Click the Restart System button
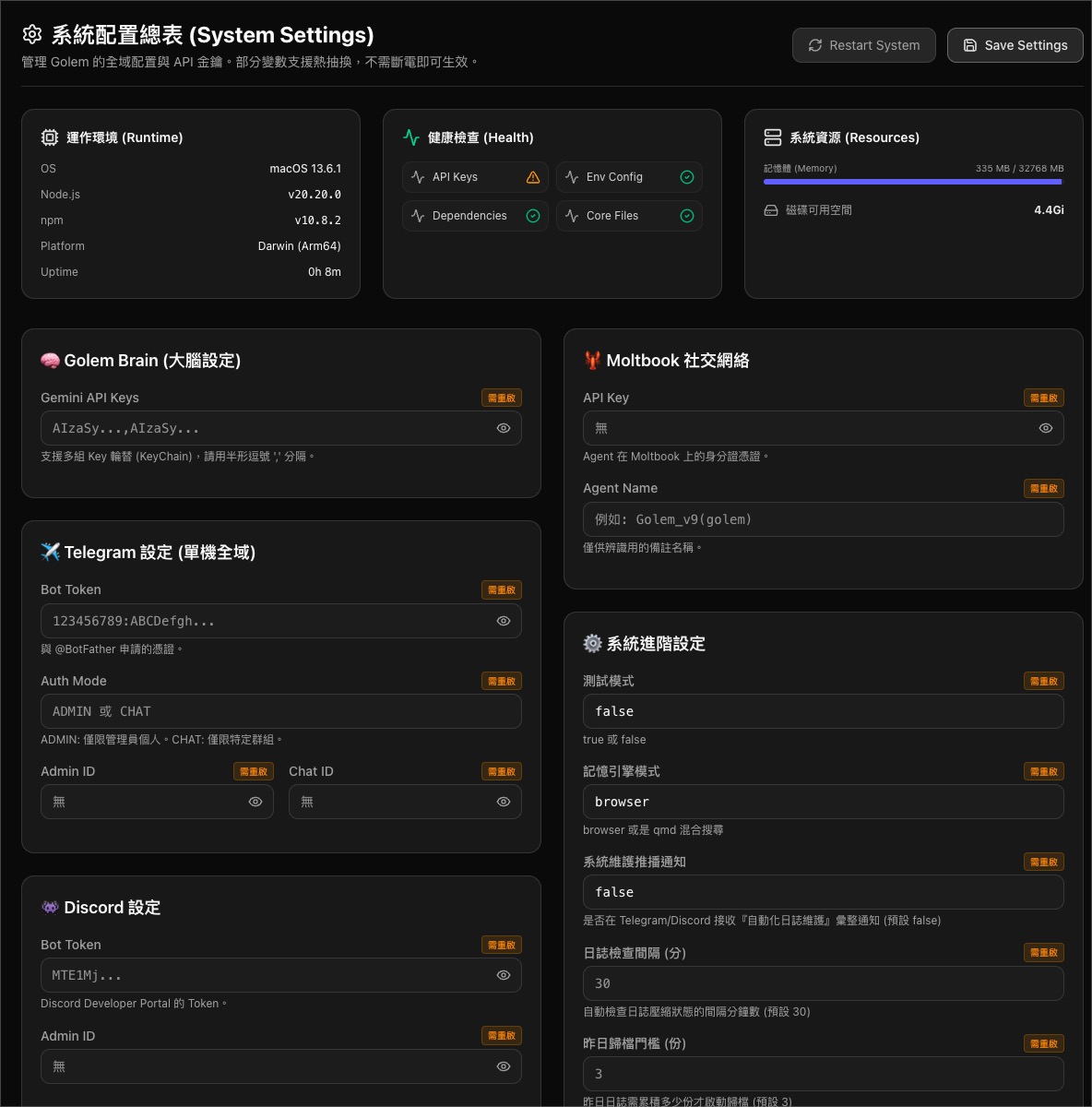Screen dimensions: 1092x1107 click(864, 45)
